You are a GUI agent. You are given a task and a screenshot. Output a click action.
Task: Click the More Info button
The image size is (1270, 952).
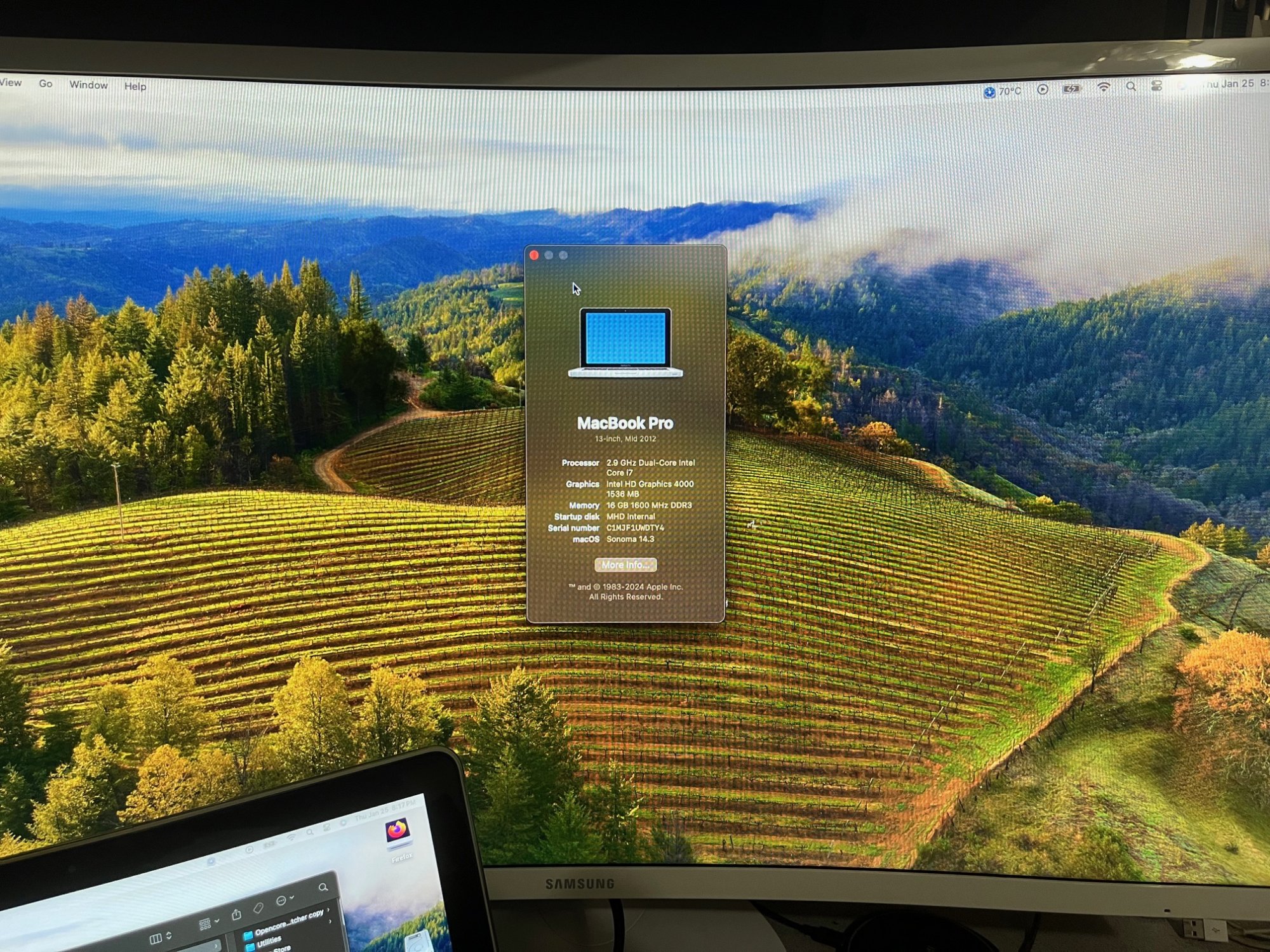(x=625, y=565)
